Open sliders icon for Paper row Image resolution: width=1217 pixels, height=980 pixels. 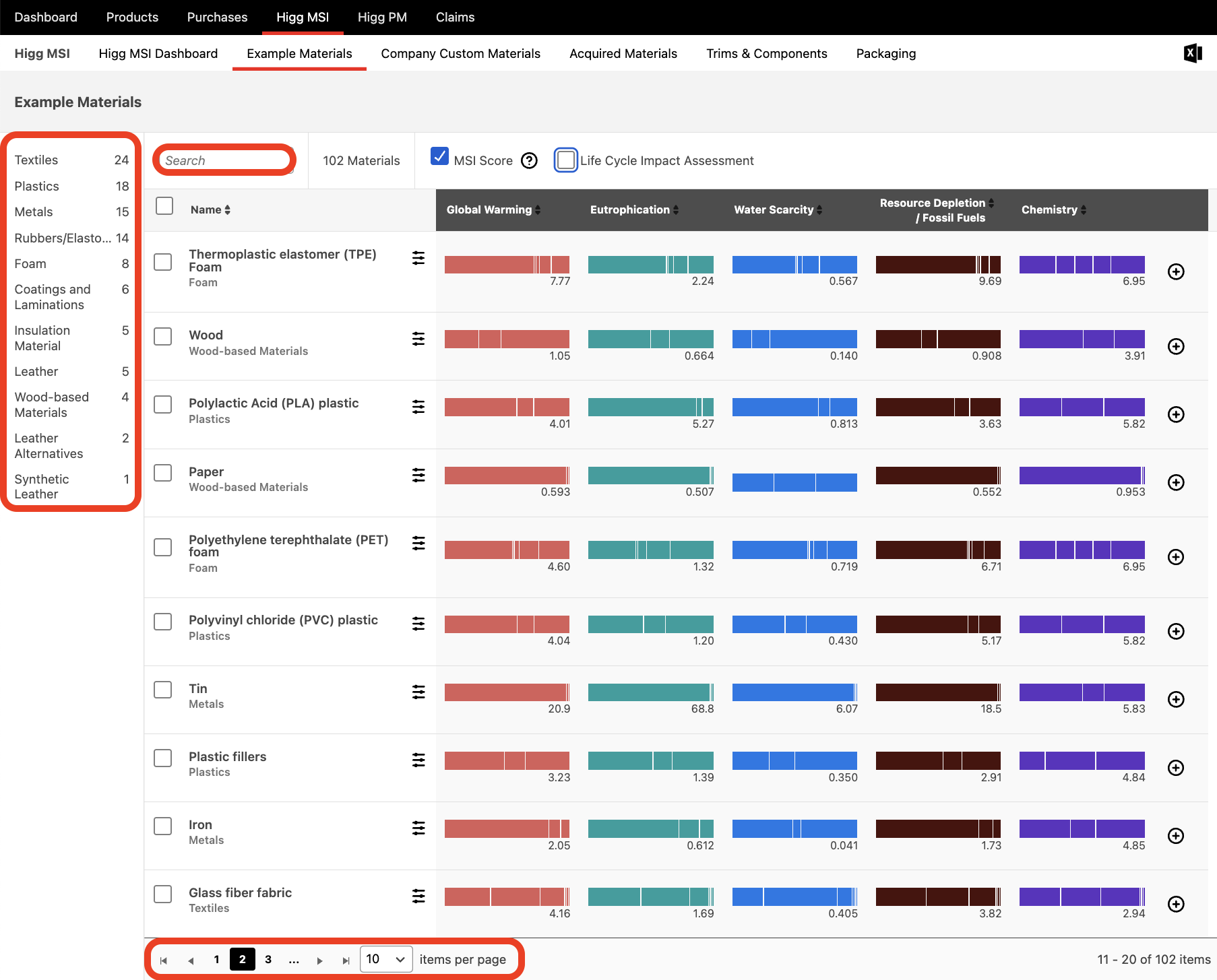click(418, 476)
